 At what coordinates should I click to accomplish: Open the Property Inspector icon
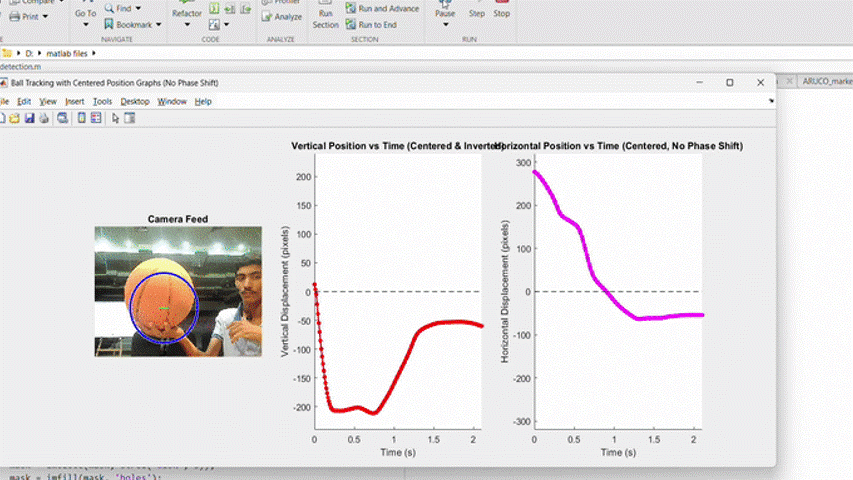click(x=130, y=118)
